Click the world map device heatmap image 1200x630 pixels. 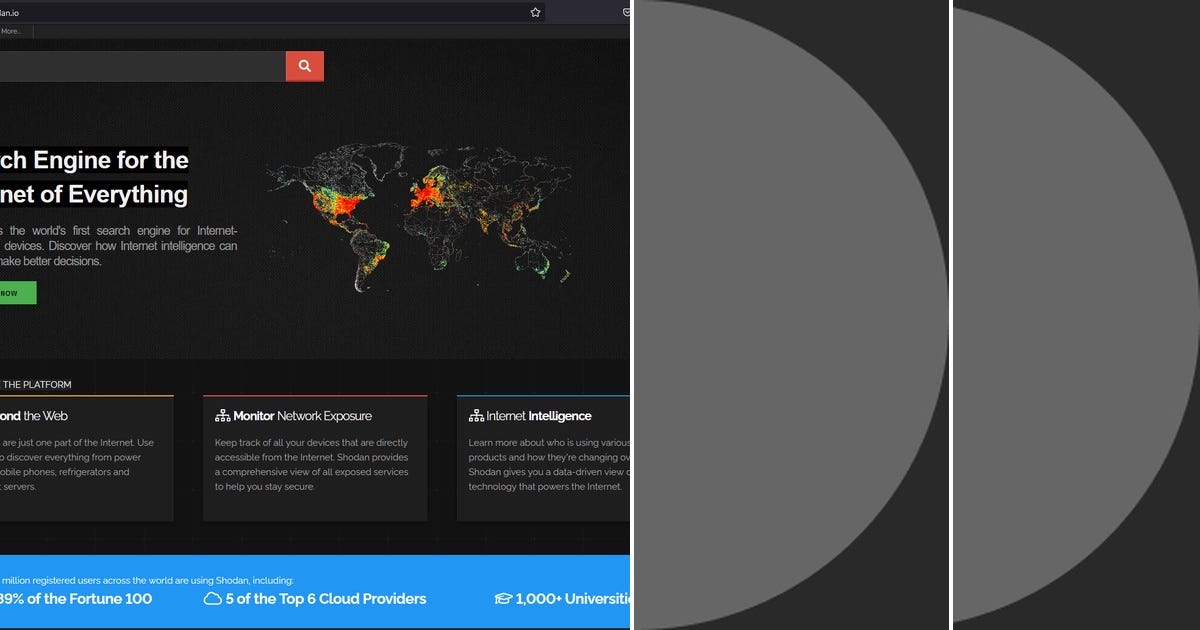click(420, 215)
